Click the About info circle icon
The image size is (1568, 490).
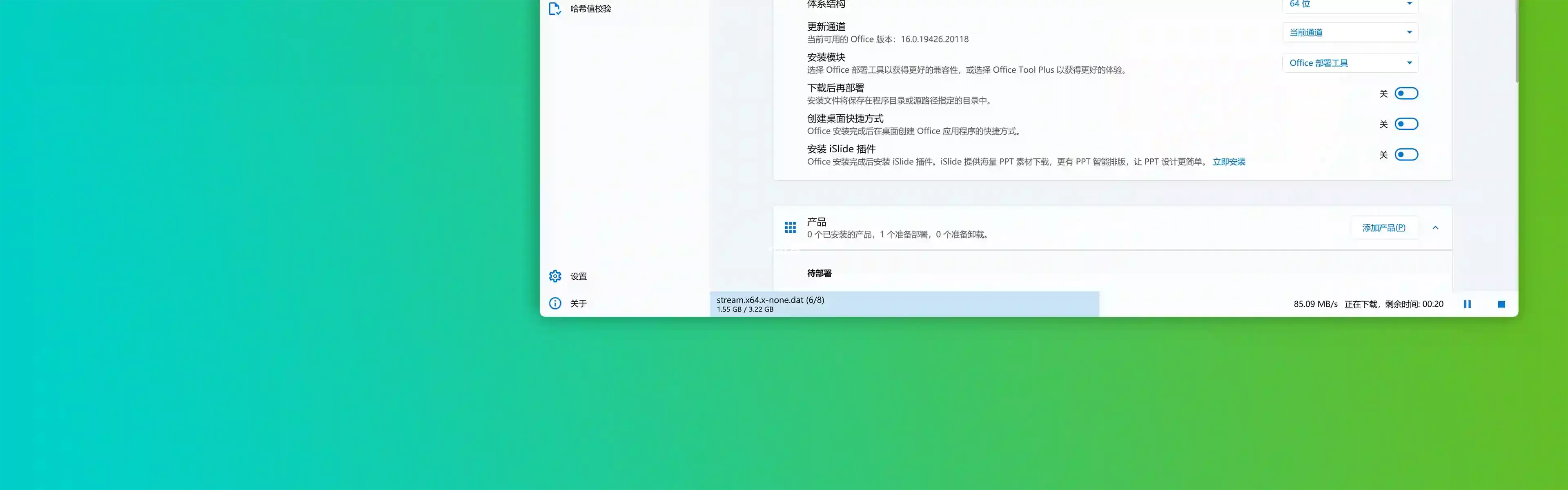pos(555,303)
